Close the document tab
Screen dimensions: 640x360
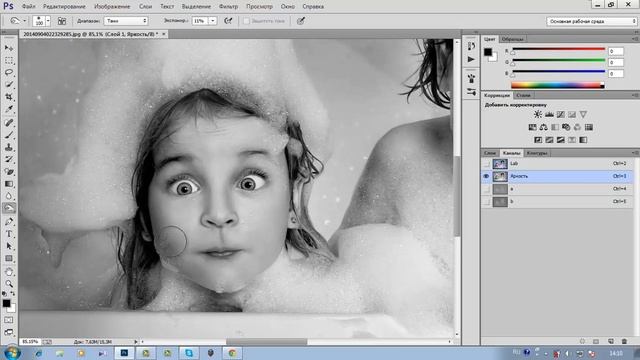coord(164,34)
